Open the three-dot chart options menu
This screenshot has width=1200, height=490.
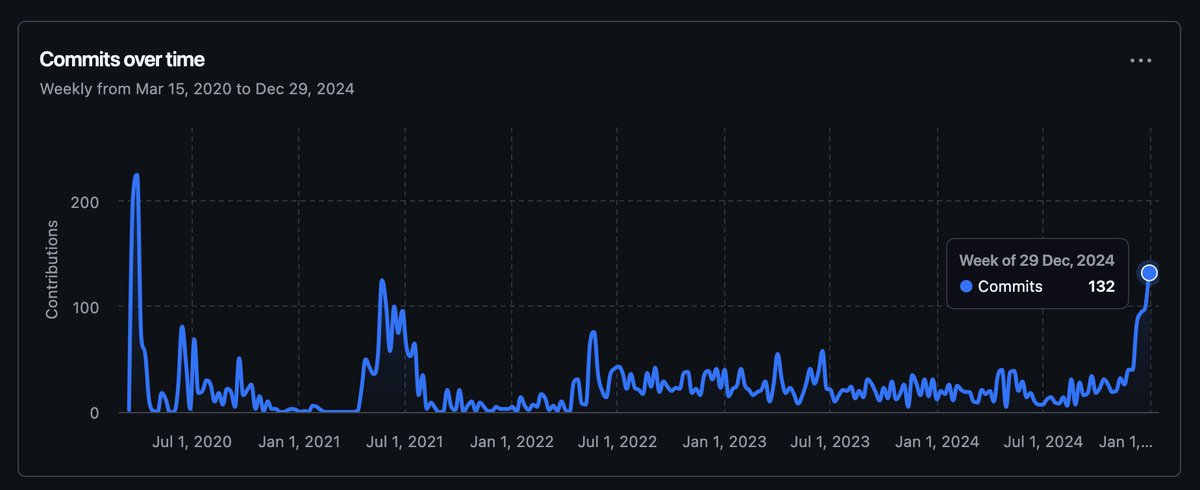[x=1140, y=60]
